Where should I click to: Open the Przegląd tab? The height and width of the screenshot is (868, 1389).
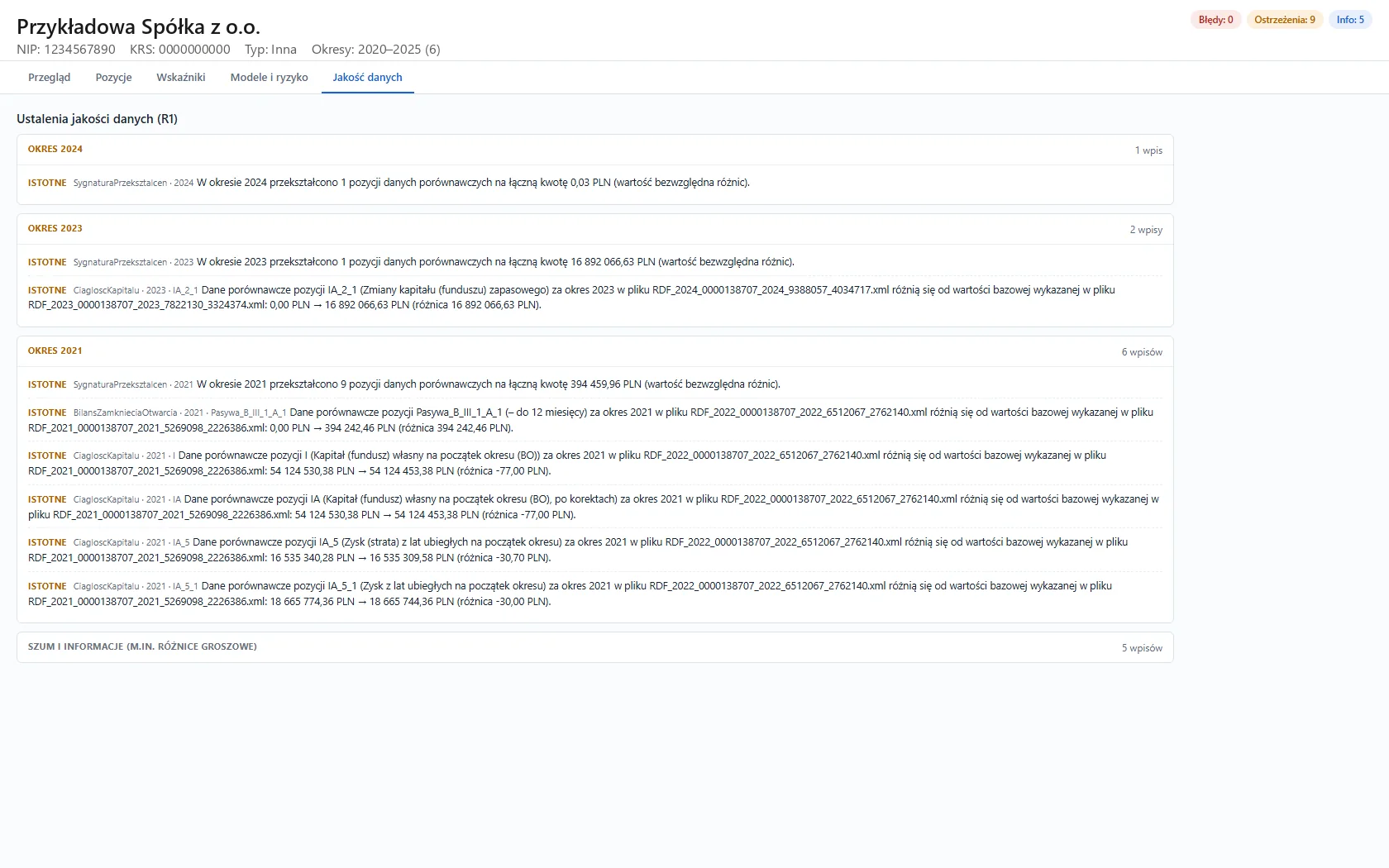49,77
